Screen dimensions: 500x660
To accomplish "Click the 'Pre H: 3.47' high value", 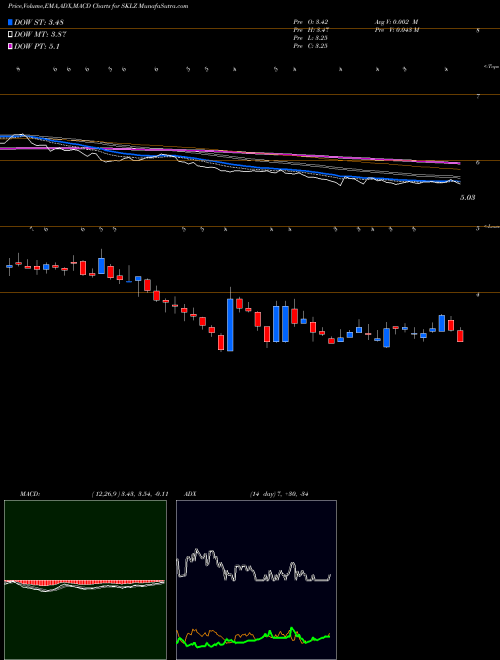I will tap(311, 30).
